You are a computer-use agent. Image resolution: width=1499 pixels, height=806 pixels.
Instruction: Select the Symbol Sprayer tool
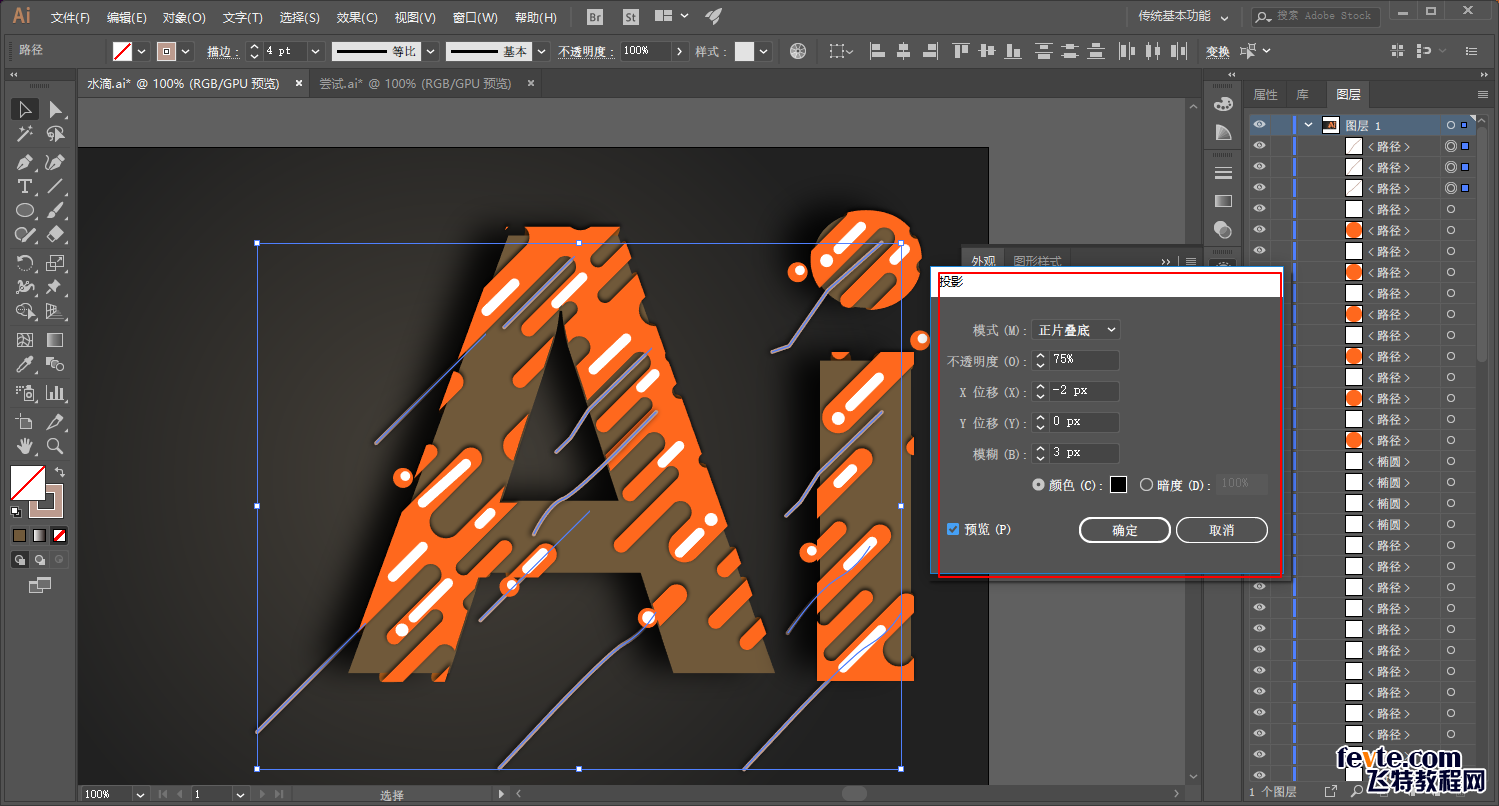pos(25,393)
